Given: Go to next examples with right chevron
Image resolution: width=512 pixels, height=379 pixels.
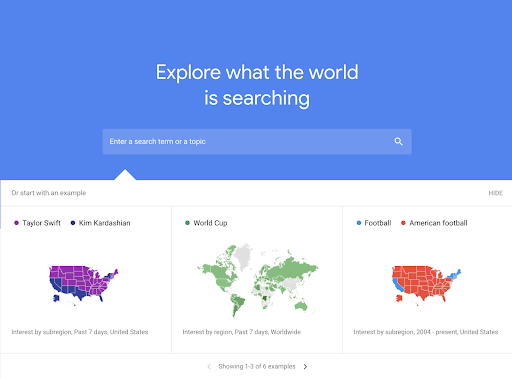Looking at the screenshot, I should (x=305, y=366).
